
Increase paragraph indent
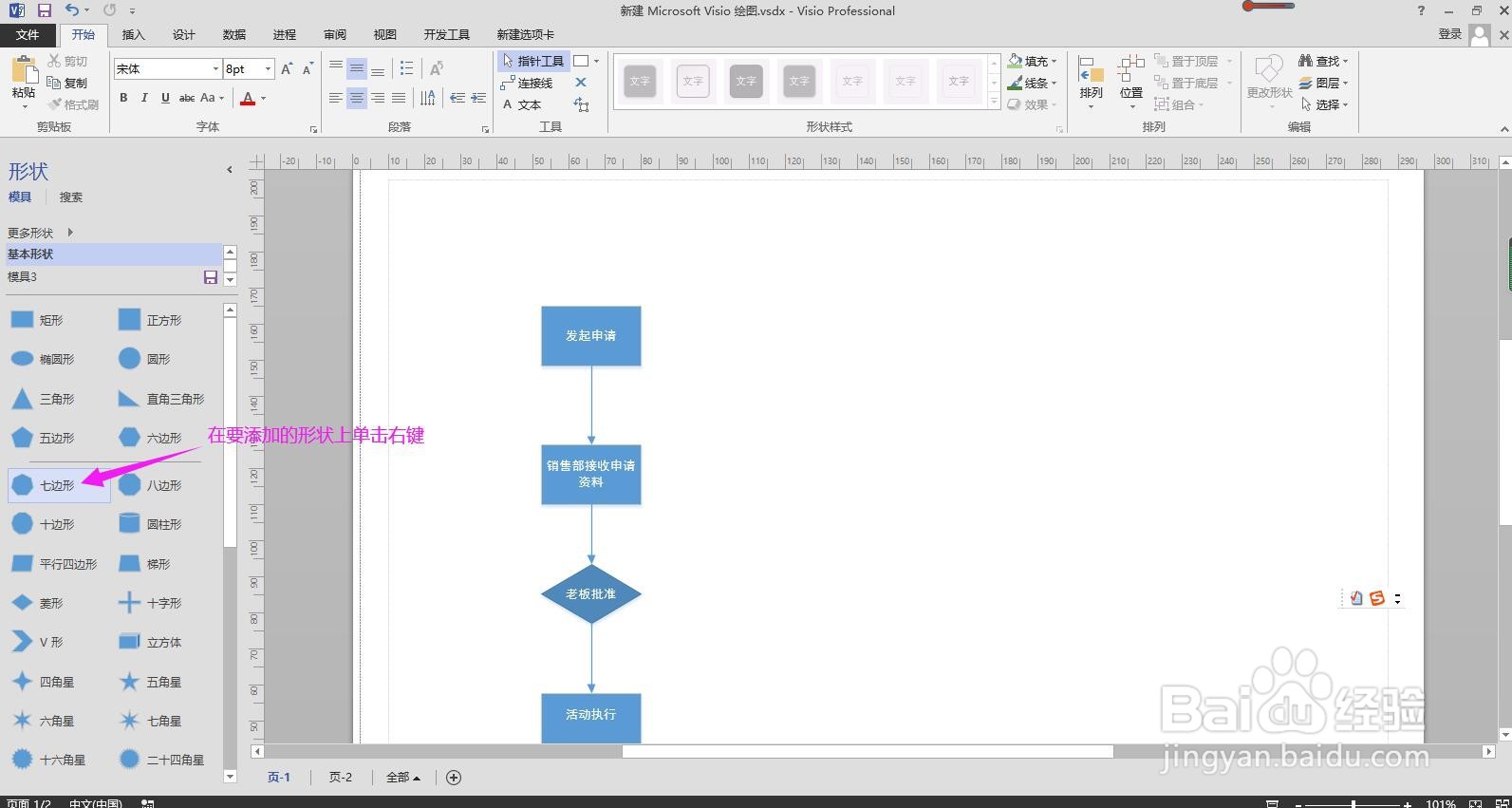[478, 98]
